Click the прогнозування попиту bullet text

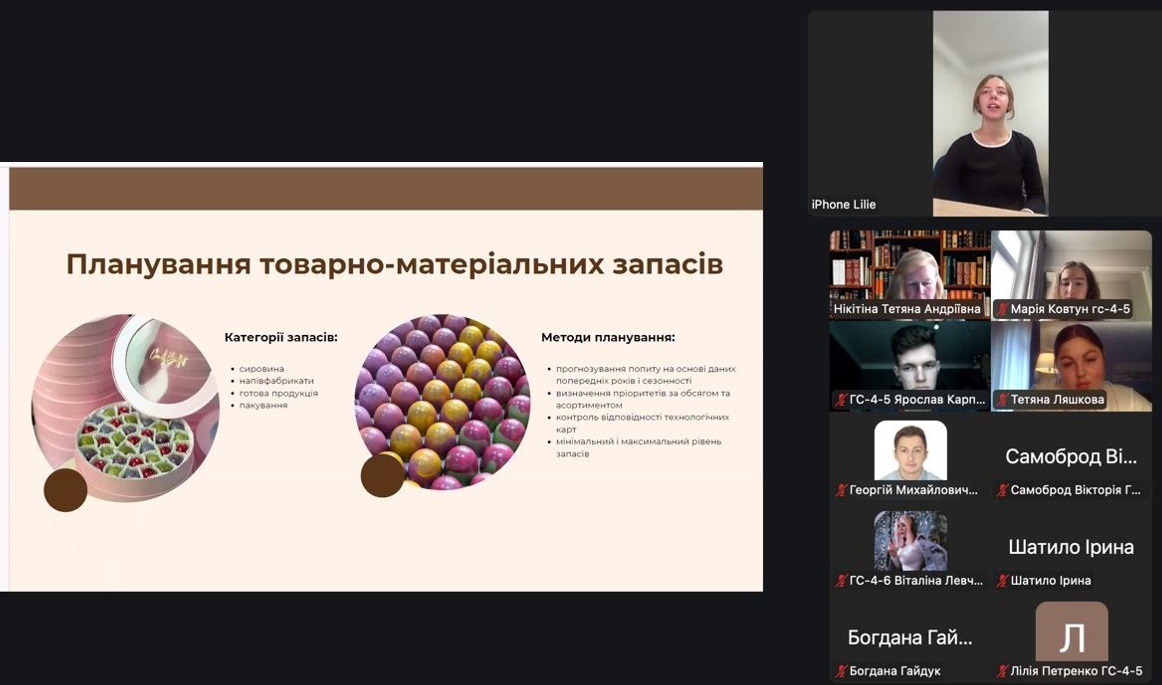coord(645,374)
